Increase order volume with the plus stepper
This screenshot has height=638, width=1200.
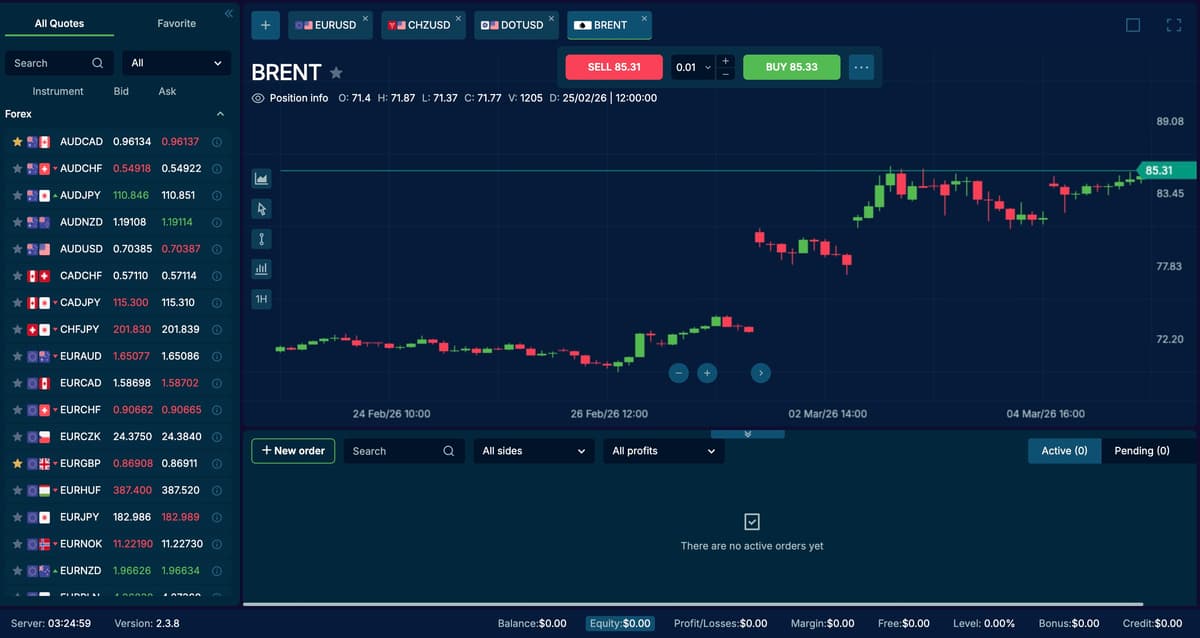pyautogui.click(x=724, y=60)
